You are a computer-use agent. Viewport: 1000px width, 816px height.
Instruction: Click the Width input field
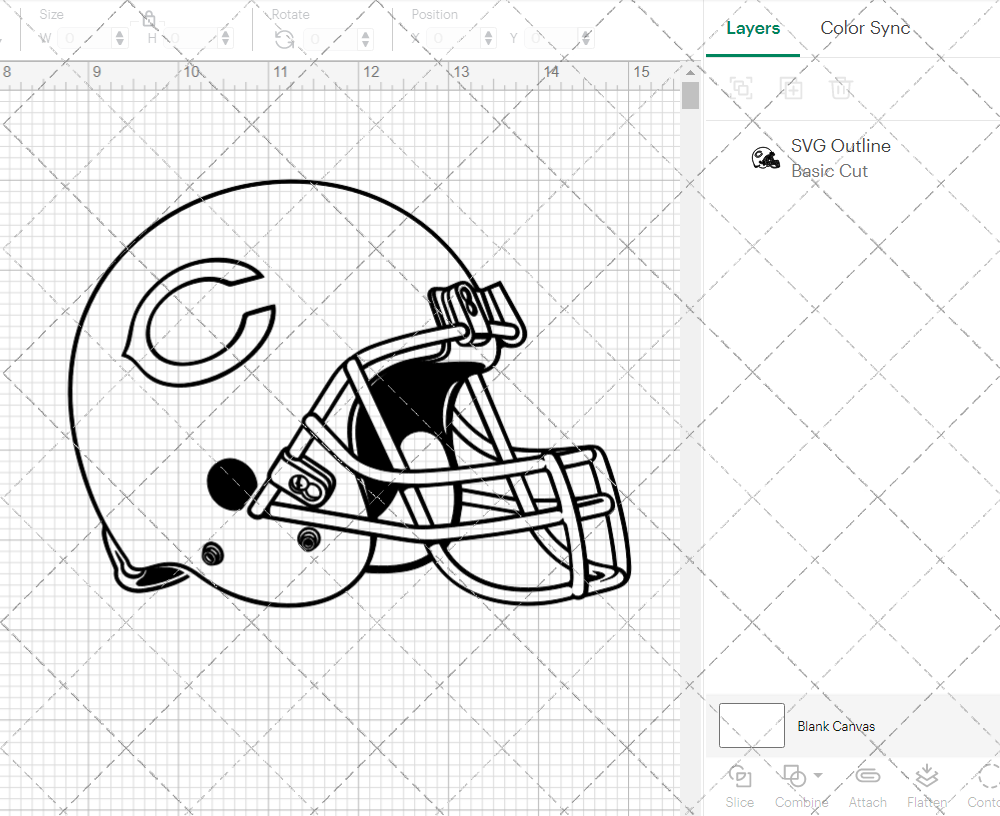(x=85, y=38)
